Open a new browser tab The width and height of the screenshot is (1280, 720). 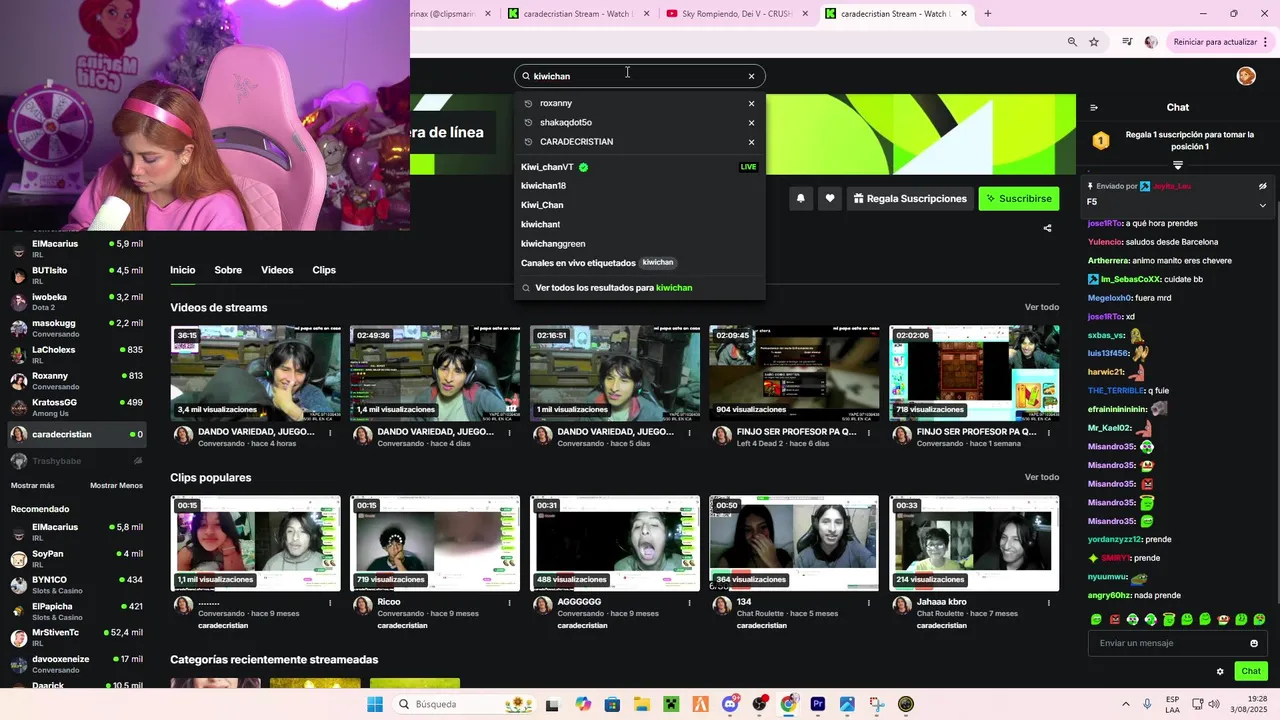tap(988, 14)
